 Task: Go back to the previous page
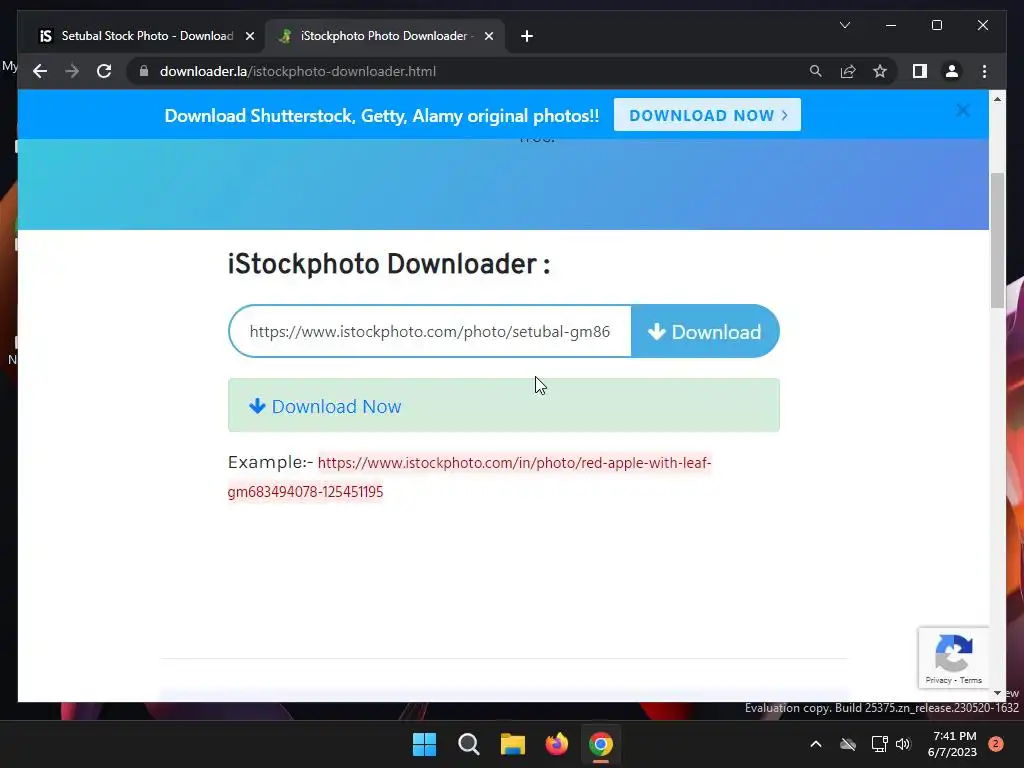(40, 71)
